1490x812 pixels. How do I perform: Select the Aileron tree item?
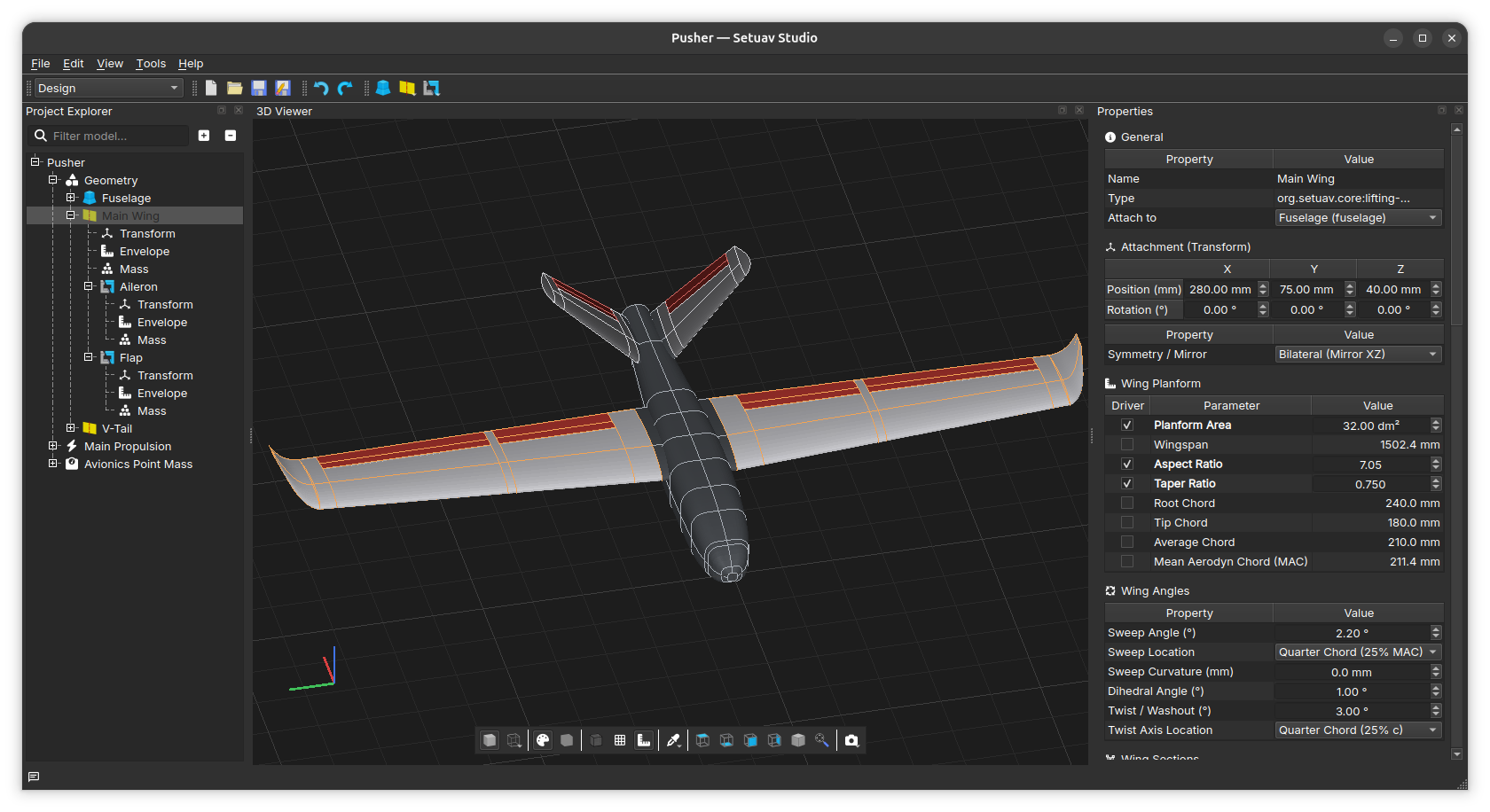(x=138, y=286)
